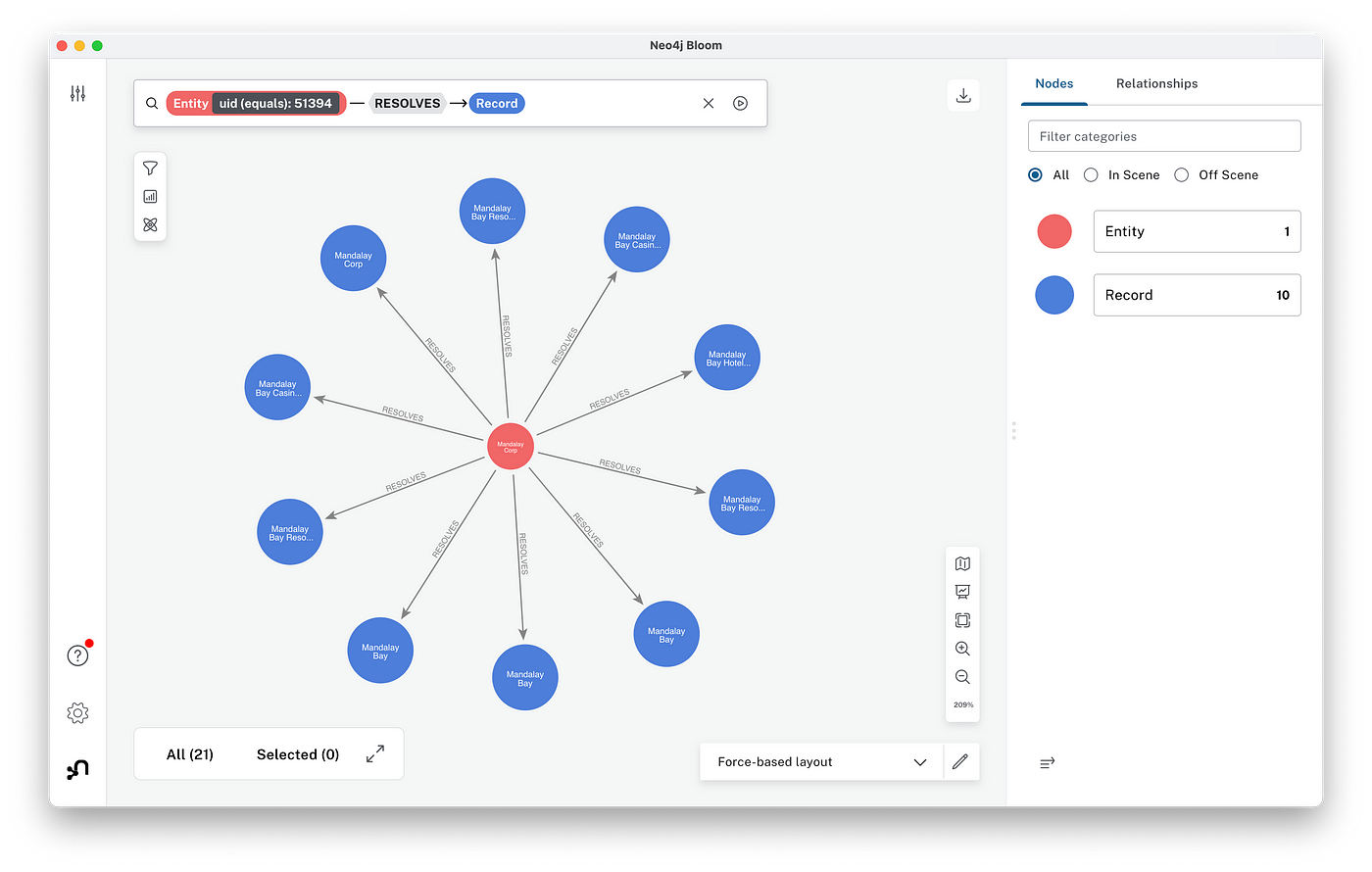The image size is (1372, 872).
Task: Switch to the Nodes tab
Action: click(x=1054, y=83)
